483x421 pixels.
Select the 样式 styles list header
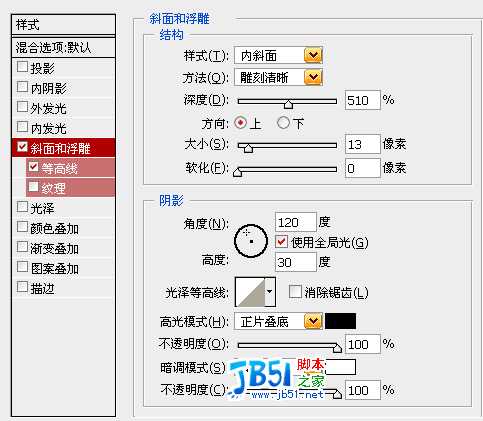[x=63, y=24]
